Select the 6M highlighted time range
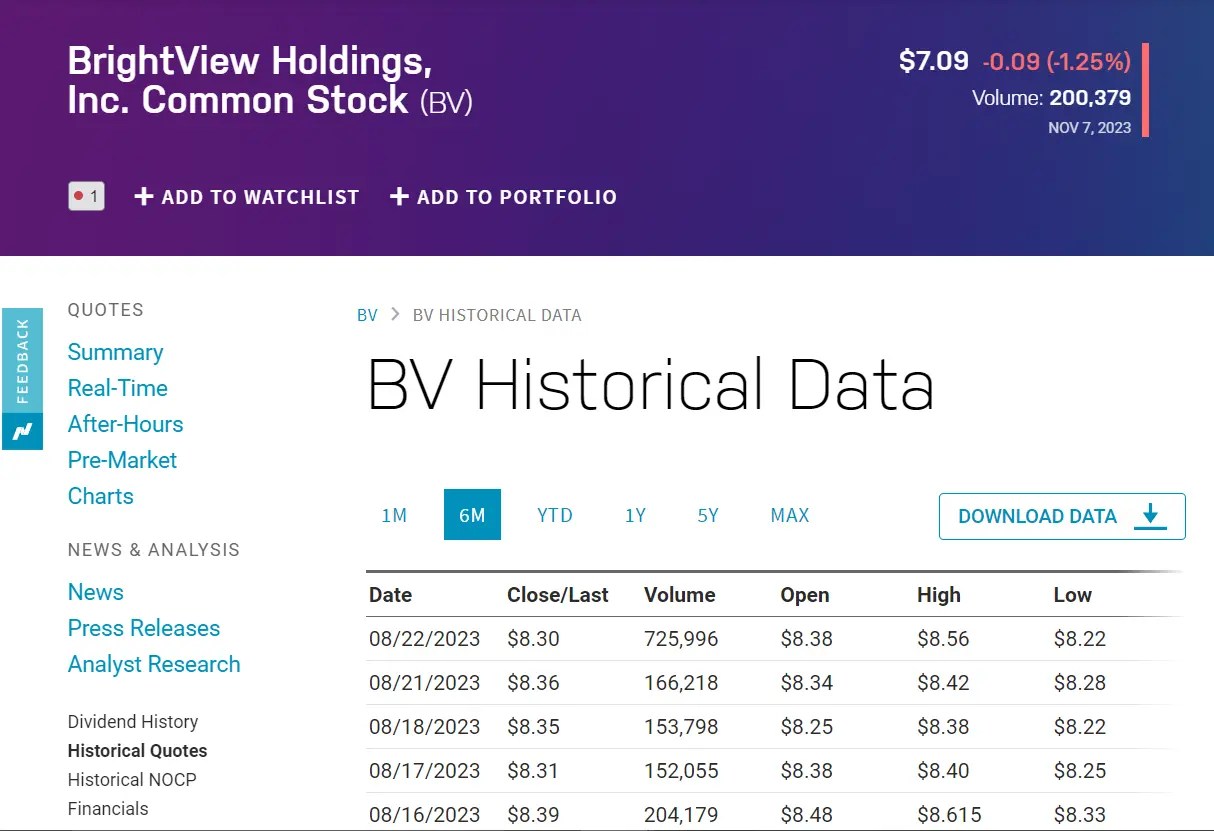Viewport: 1214px width, 831px height. [472, 515]
